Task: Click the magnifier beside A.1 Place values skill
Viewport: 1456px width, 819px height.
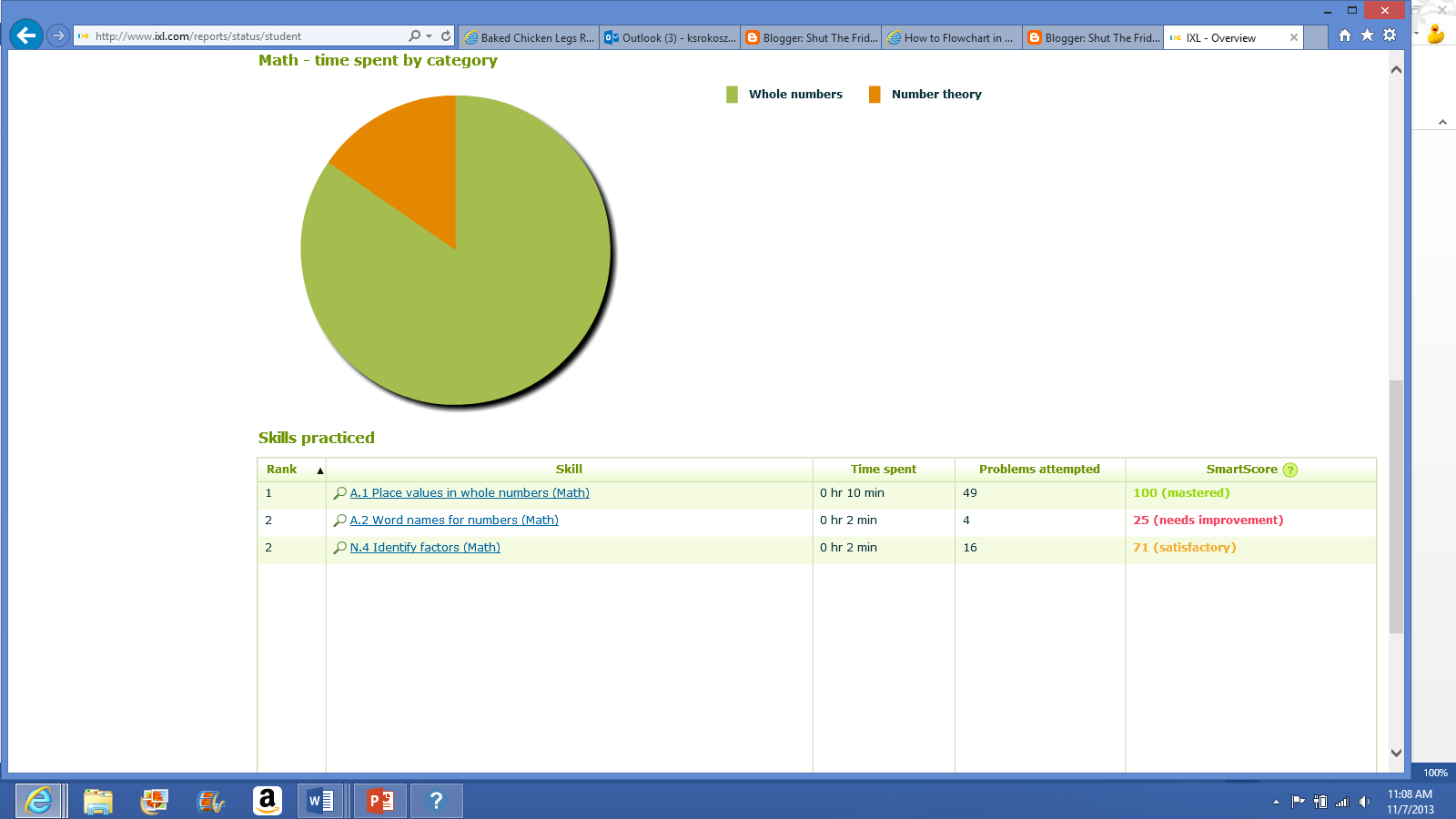Action: 340,492
